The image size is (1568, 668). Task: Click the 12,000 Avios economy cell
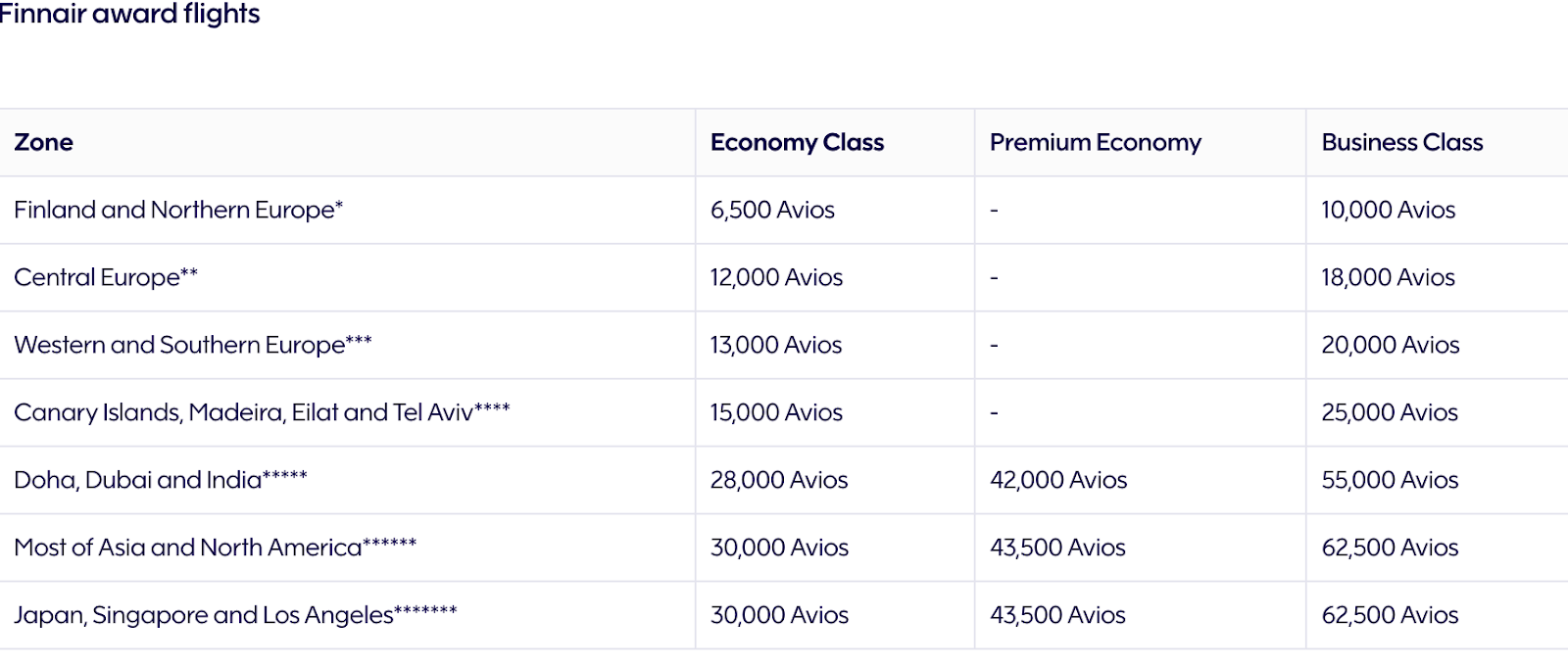[x=776, y=278]
